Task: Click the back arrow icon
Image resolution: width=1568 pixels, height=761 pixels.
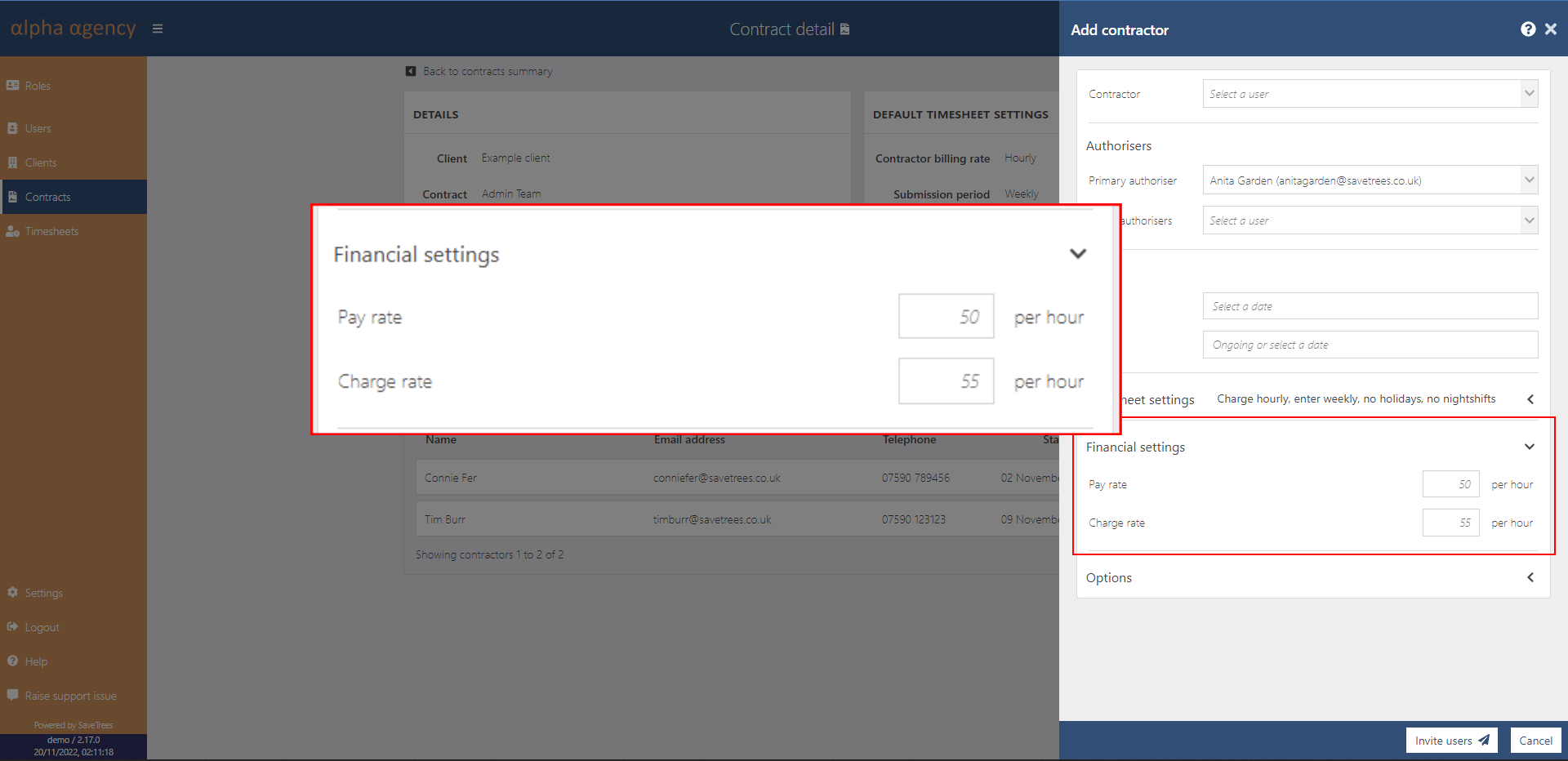Action: [411, 71]
